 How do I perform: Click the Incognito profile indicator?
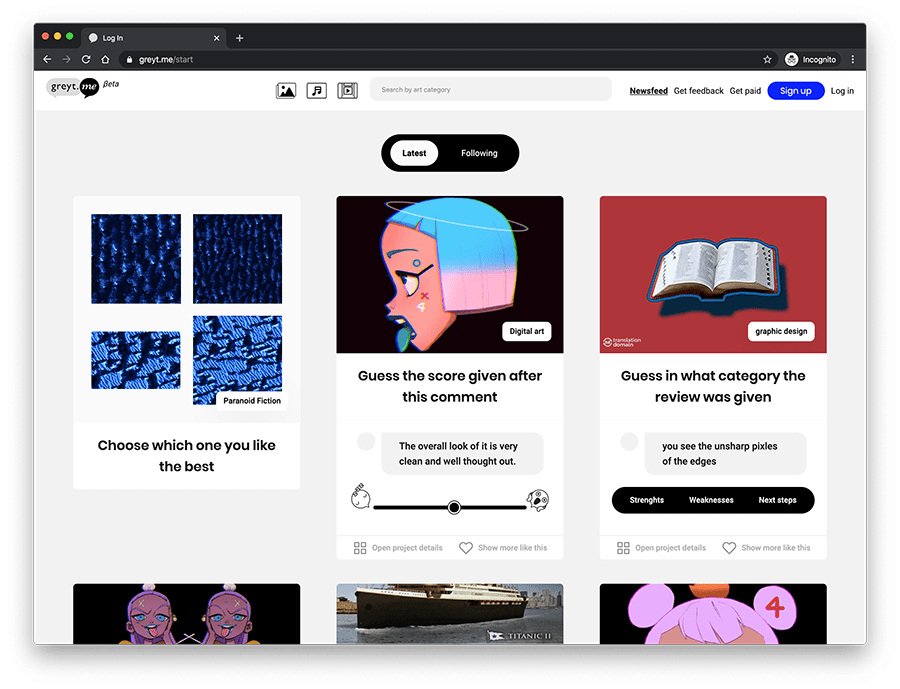coord(811,59)
